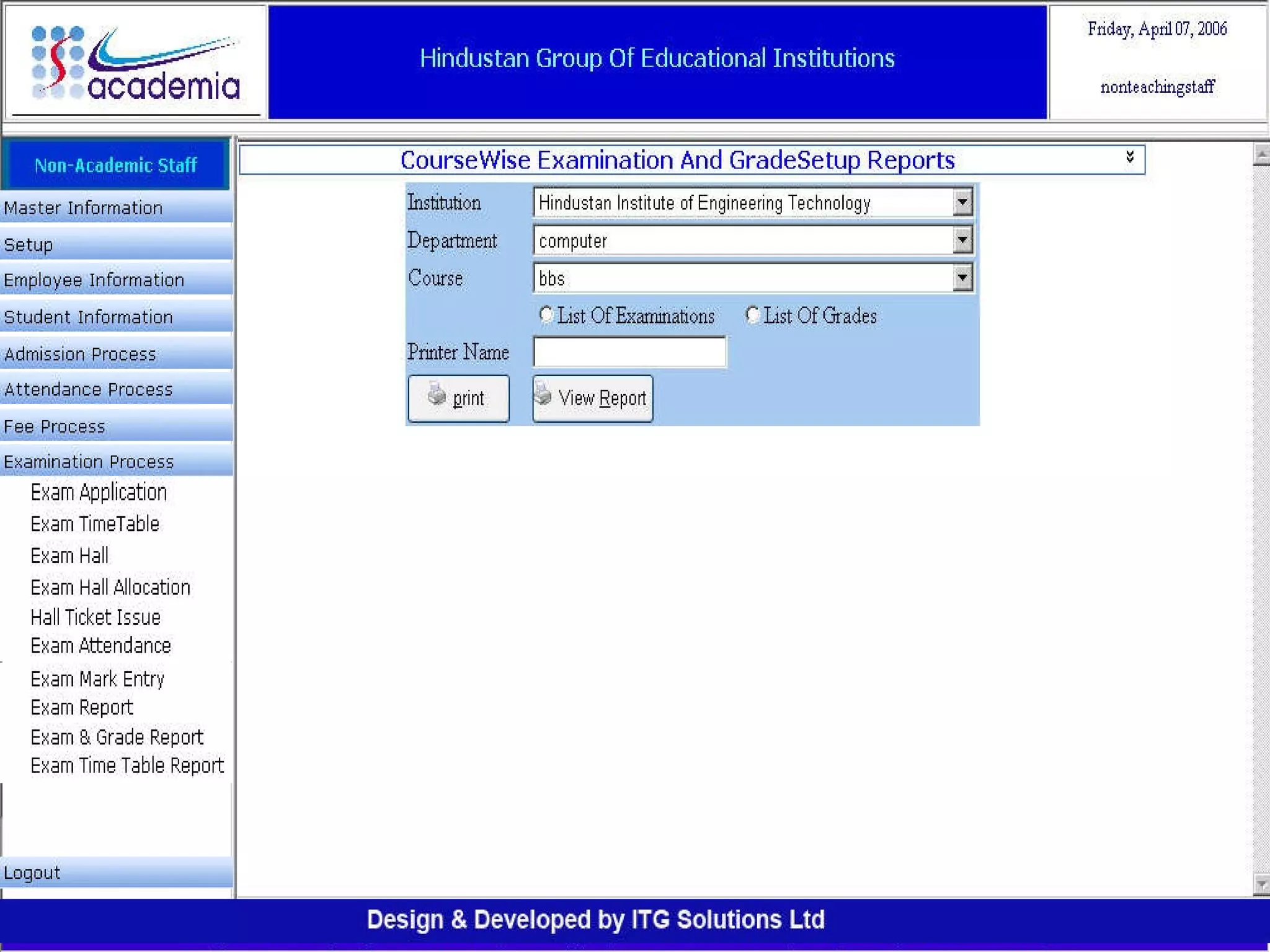Collapse the report panel using double-chevron icon
The width and height of the screenshot is (1270, 952).
[x=1130, y=157]
